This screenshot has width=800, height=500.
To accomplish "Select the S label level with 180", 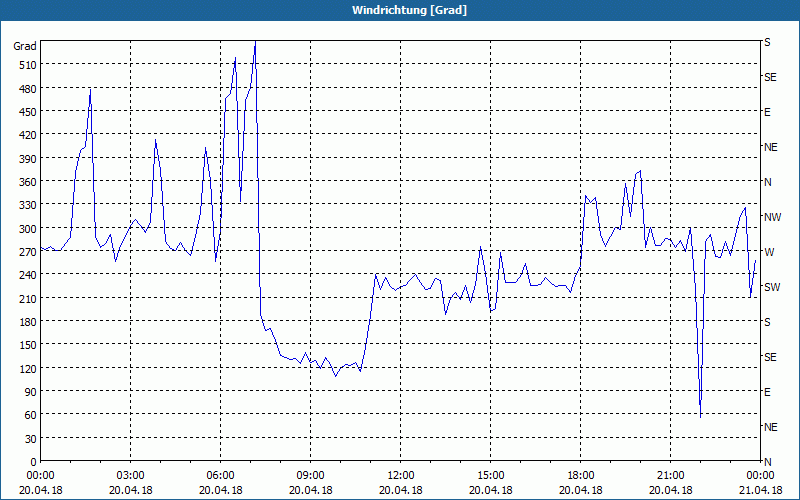I will tap(767, 322).
